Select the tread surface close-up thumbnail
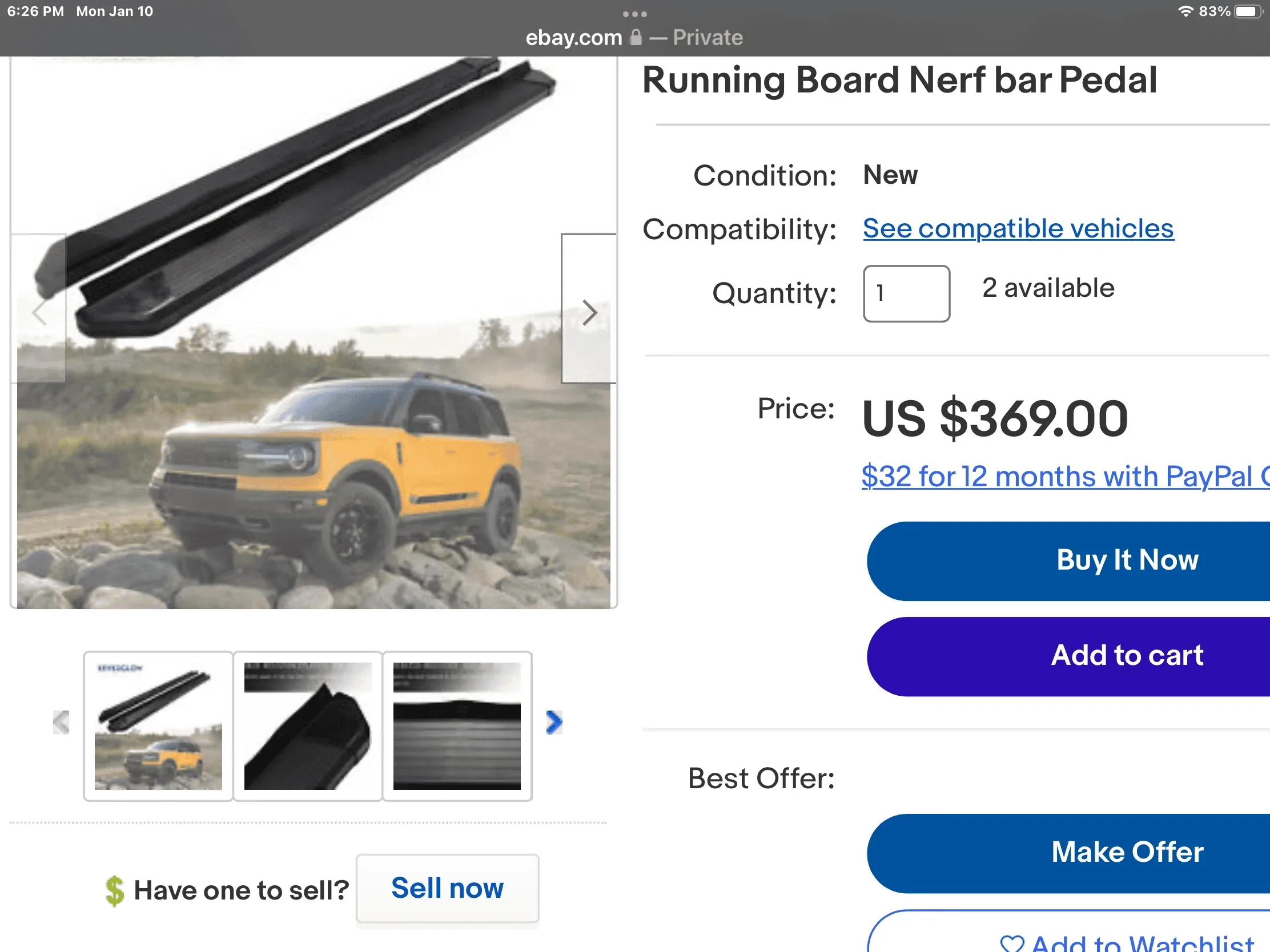This screenshot has height=952, width=1270. click(x=457, y=726)
